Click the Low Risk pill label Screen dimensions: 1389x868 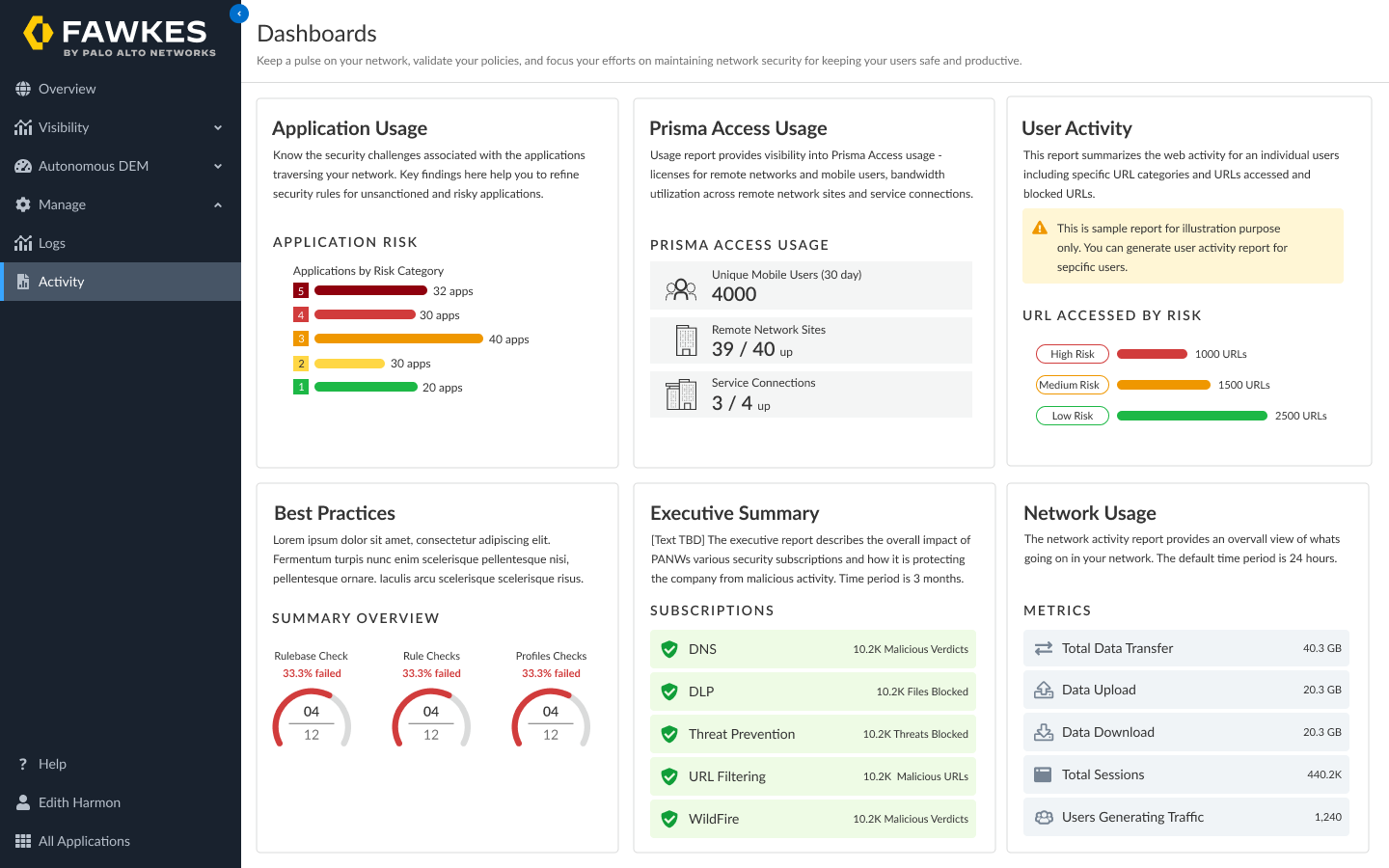pos(1073,416)
